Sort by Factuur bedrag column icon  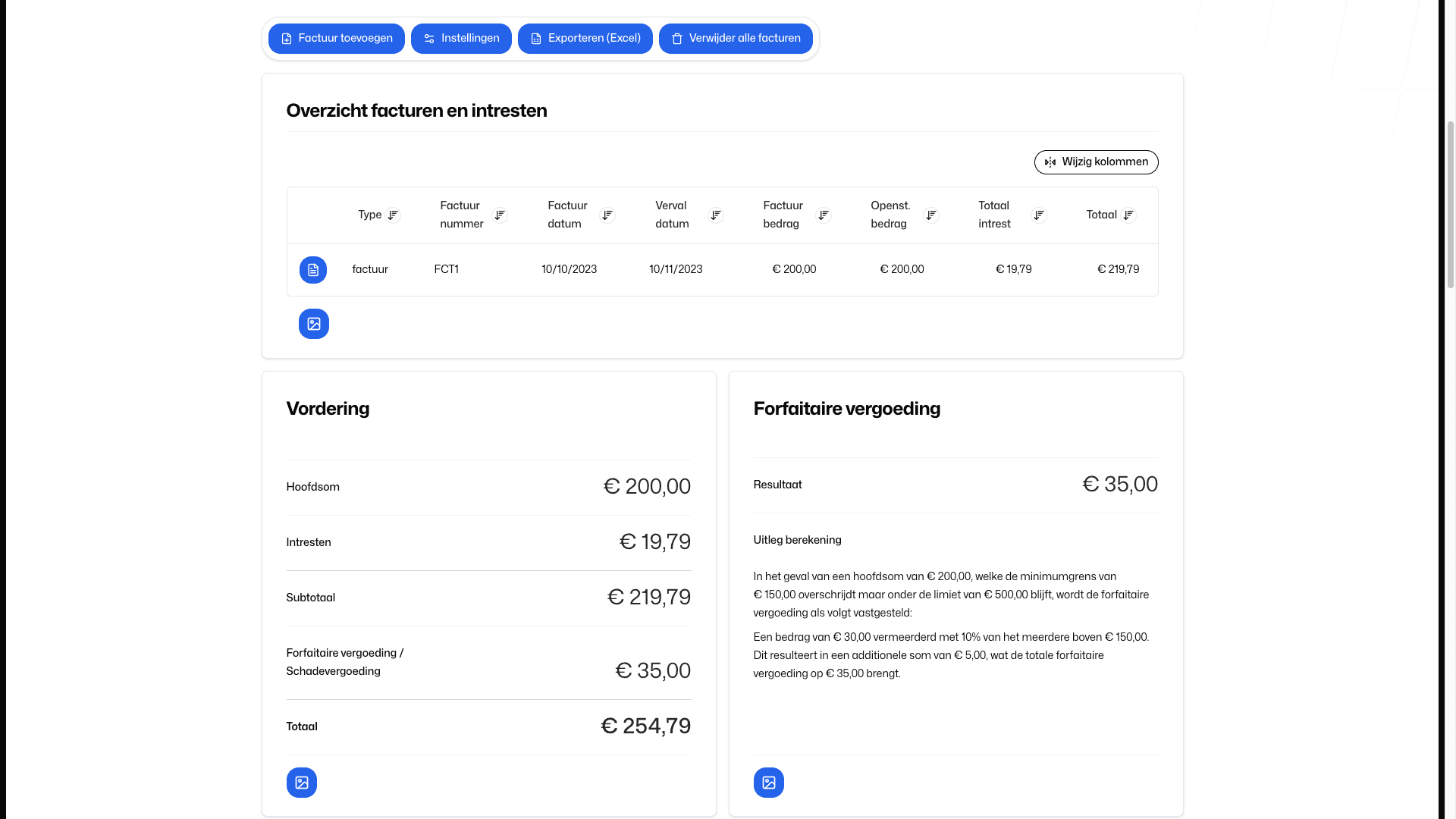823,215
